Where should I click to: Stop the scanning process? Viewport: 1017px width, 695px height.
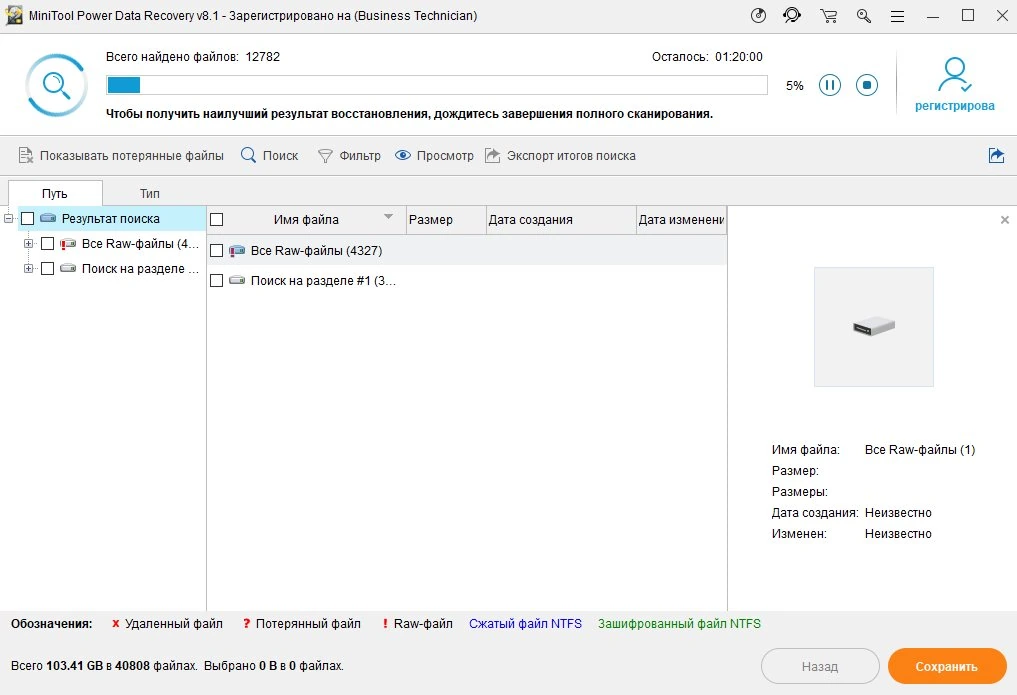867,85
